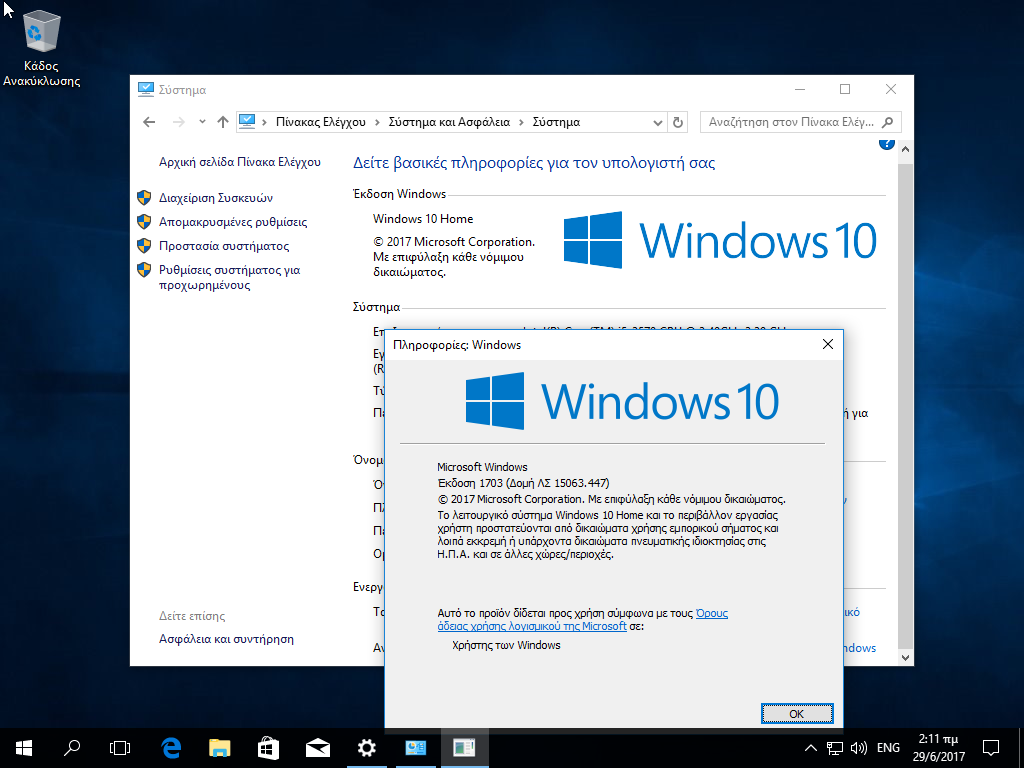Image resolution: width=1024 pixels, height=768 pixels.
Task: Select Σύστημα και Ασφάλεια in the breadcrumb
Action: pyautogui.click(x=449, y=122)
